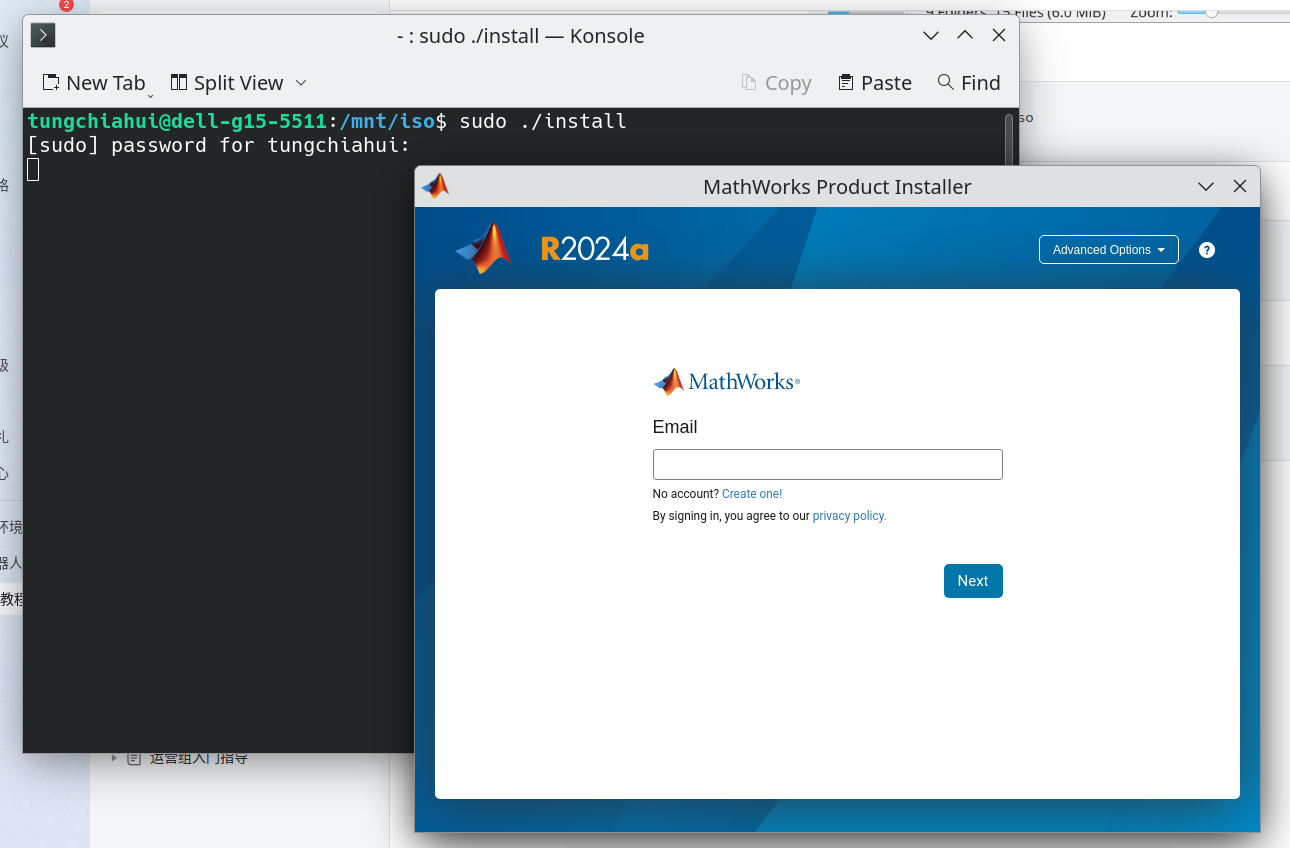
Task: Click the red notification badge at top
Action: tap(67, 5)
